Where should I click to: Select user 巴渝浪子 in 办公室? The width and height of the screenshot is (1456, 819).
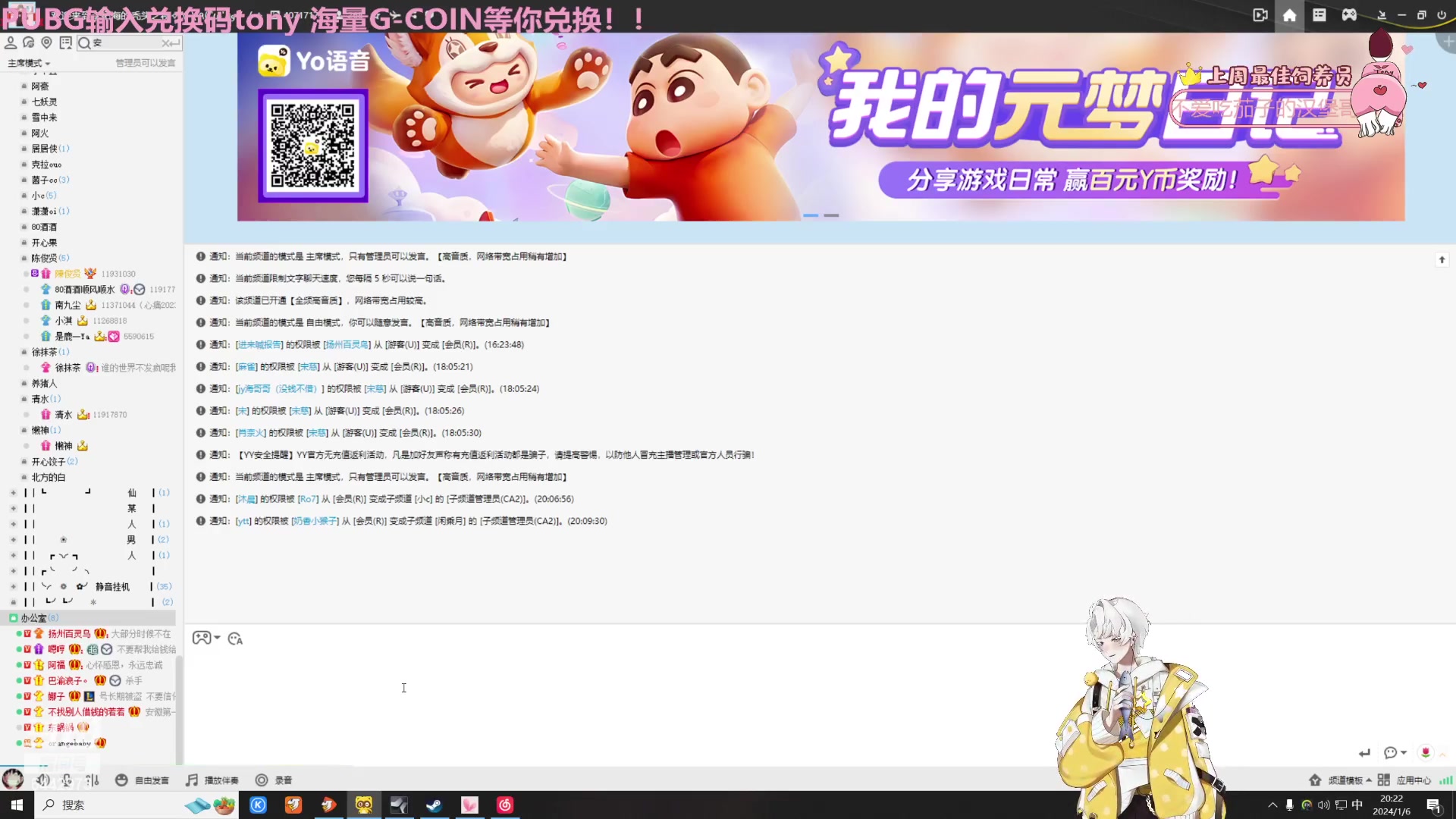(67, 681)
